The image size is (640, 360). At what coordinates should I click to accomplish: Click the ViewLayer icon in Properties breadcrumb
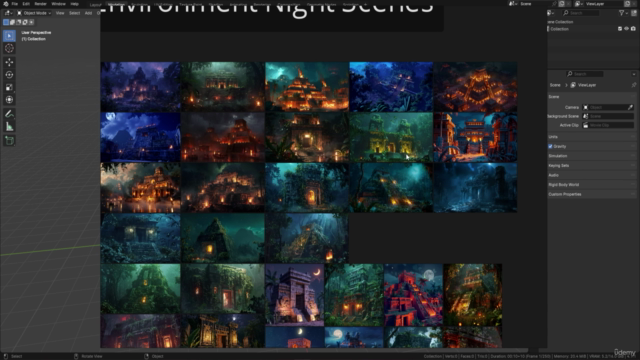click(x=573, y=85)
